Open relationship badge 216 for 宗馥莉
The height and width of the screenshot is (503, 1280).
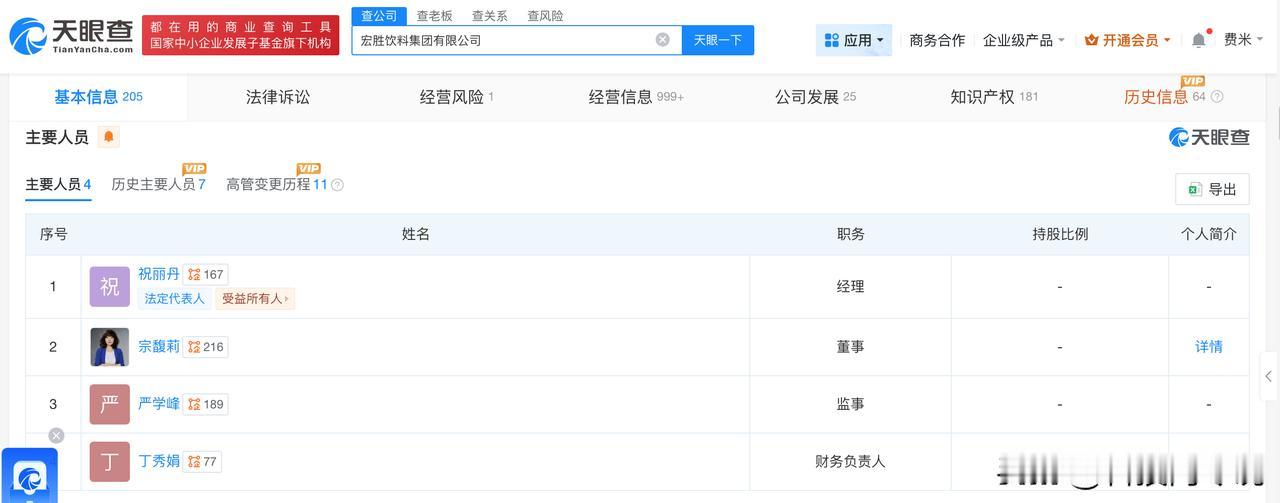(x=206, y=347)
